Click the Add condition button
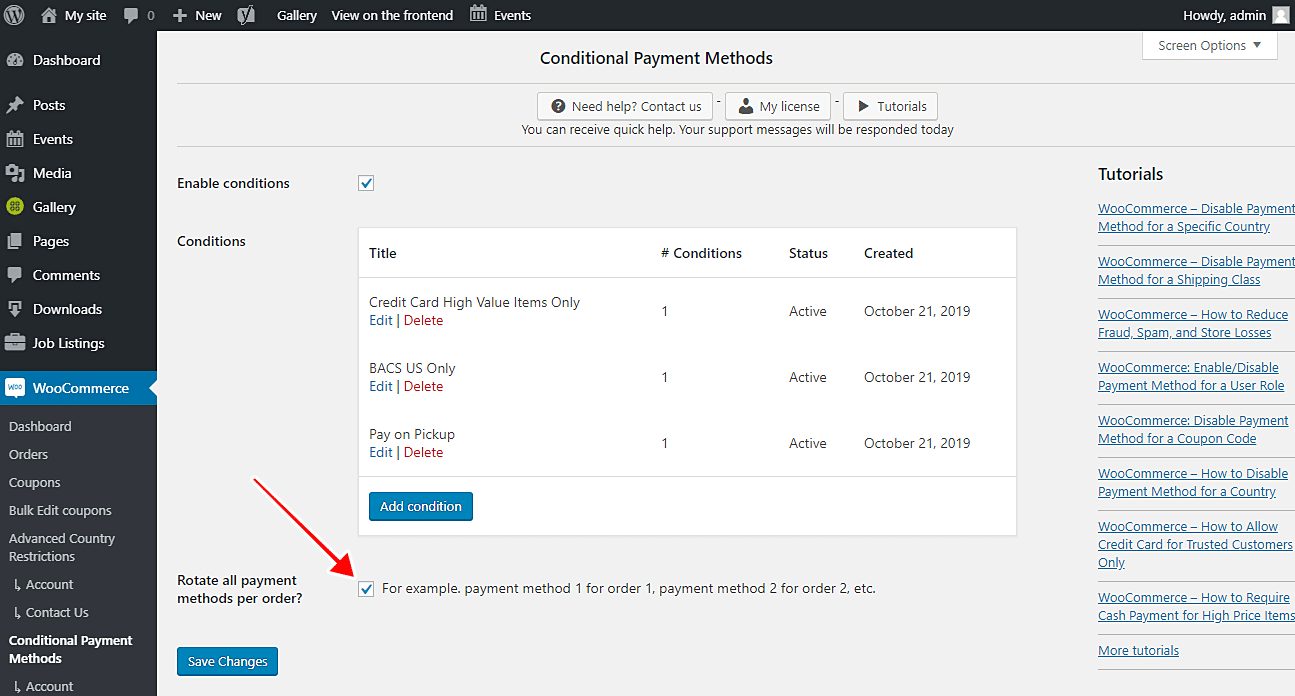 tap(420, 506)
